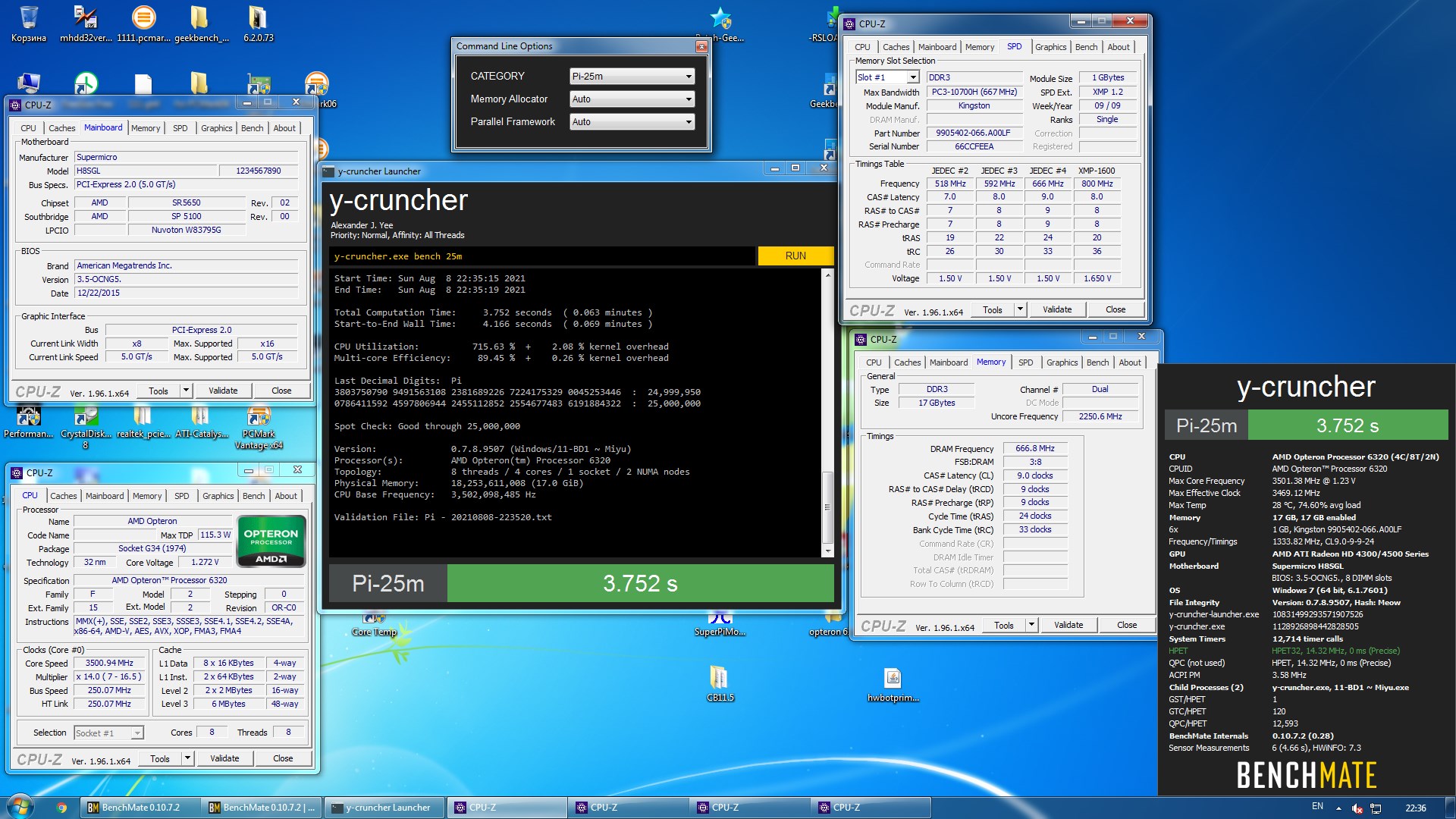Click Validate in Mainboard CPU-Z window
This screenshot has height=819, width=1456.
[223, 391]
